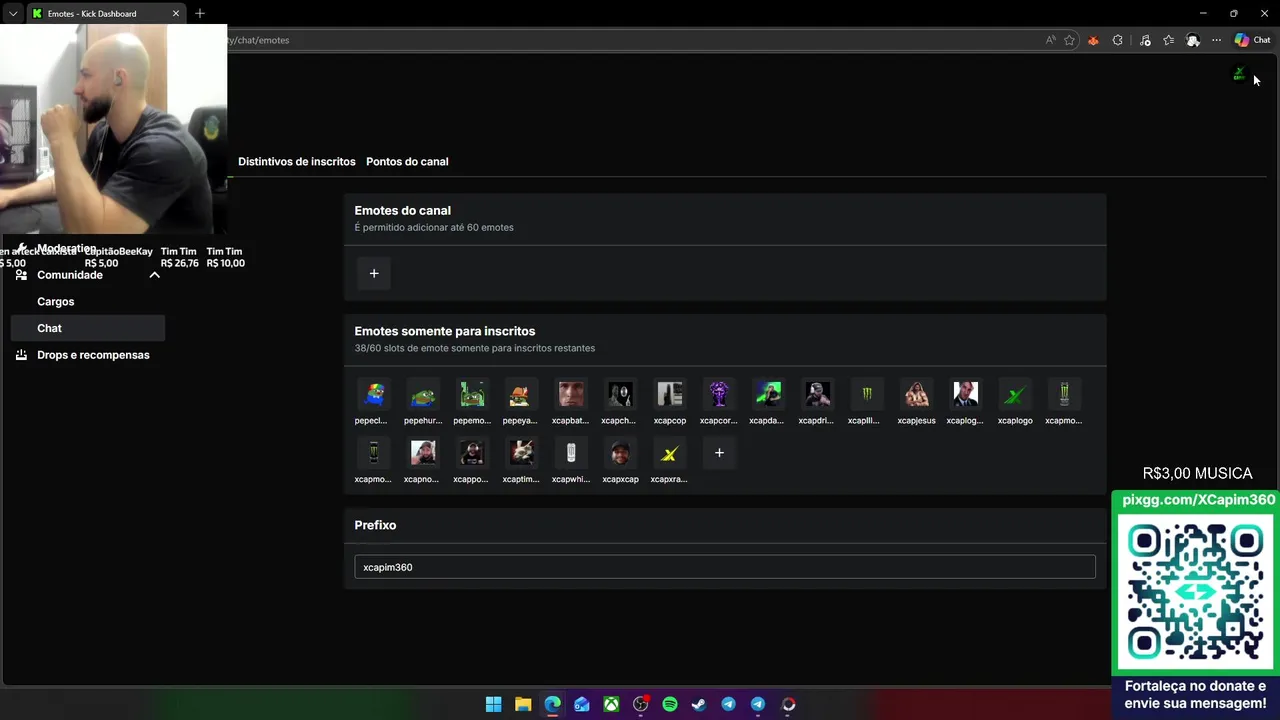Open the browser profile avatar
This screenshot has width=1280, height=720.
(1193, 40)
